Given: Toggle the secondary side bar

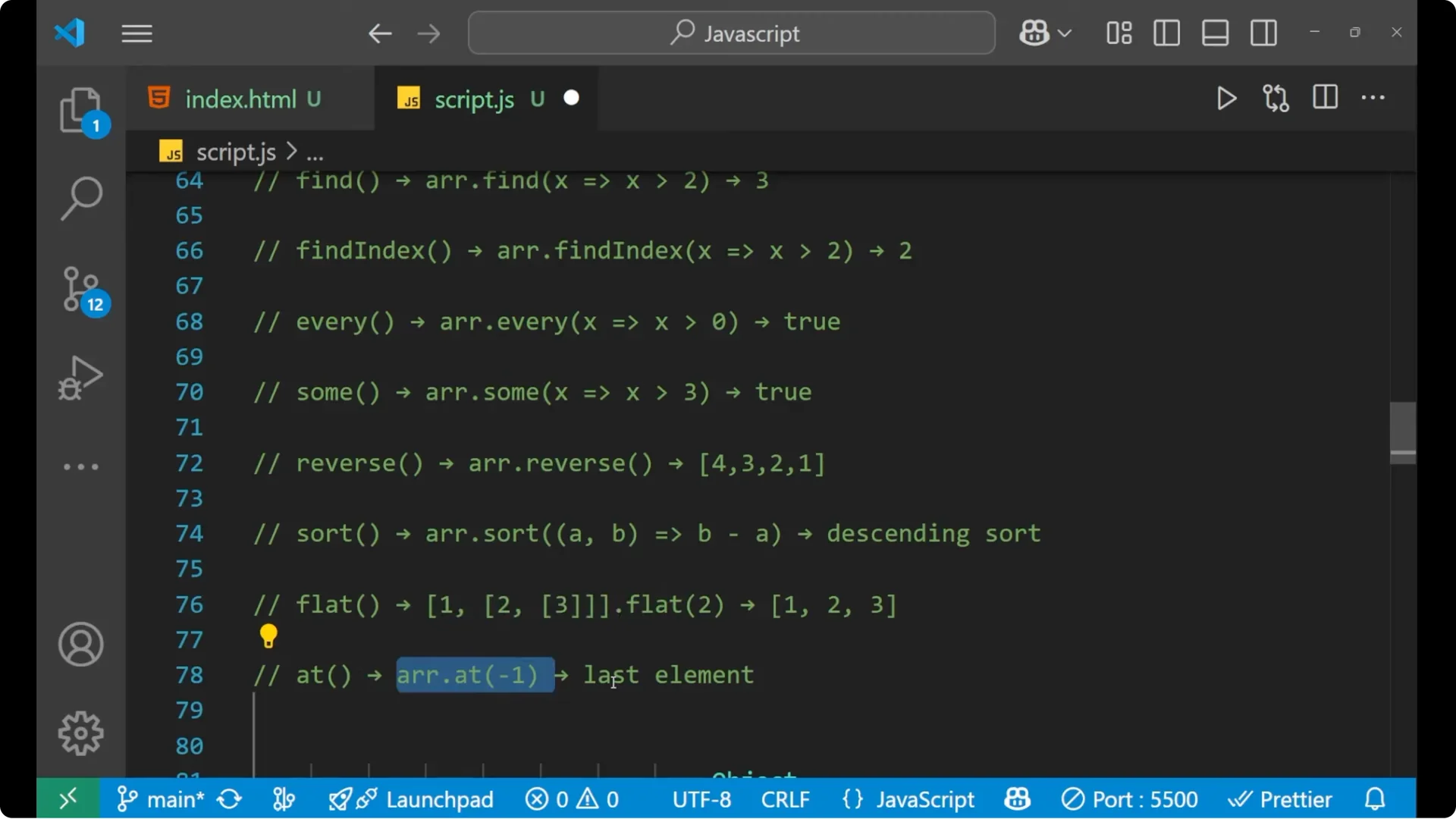Looking at the screenshot, I should point(1263,33).
